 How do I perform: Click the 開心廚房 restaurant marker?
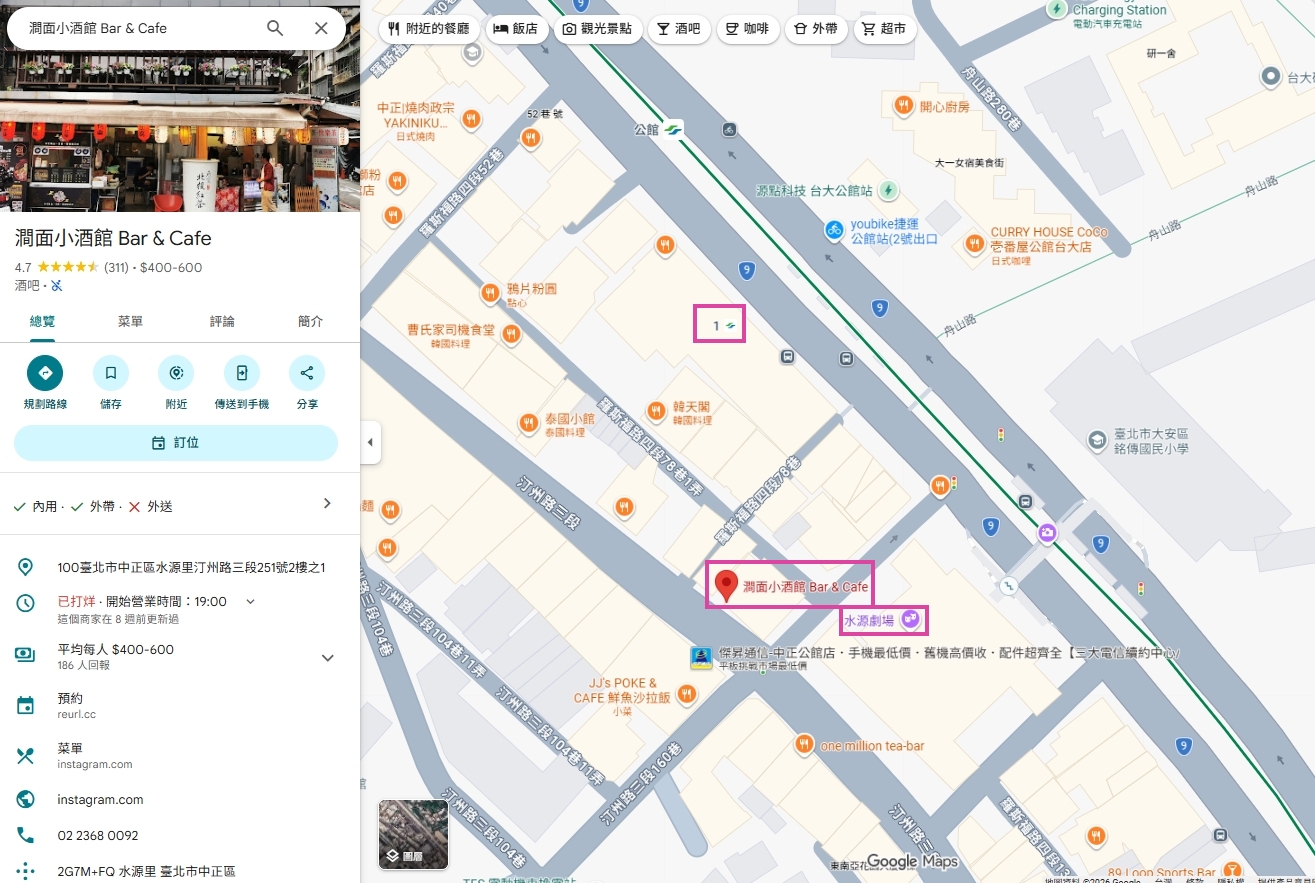(903, 104)
